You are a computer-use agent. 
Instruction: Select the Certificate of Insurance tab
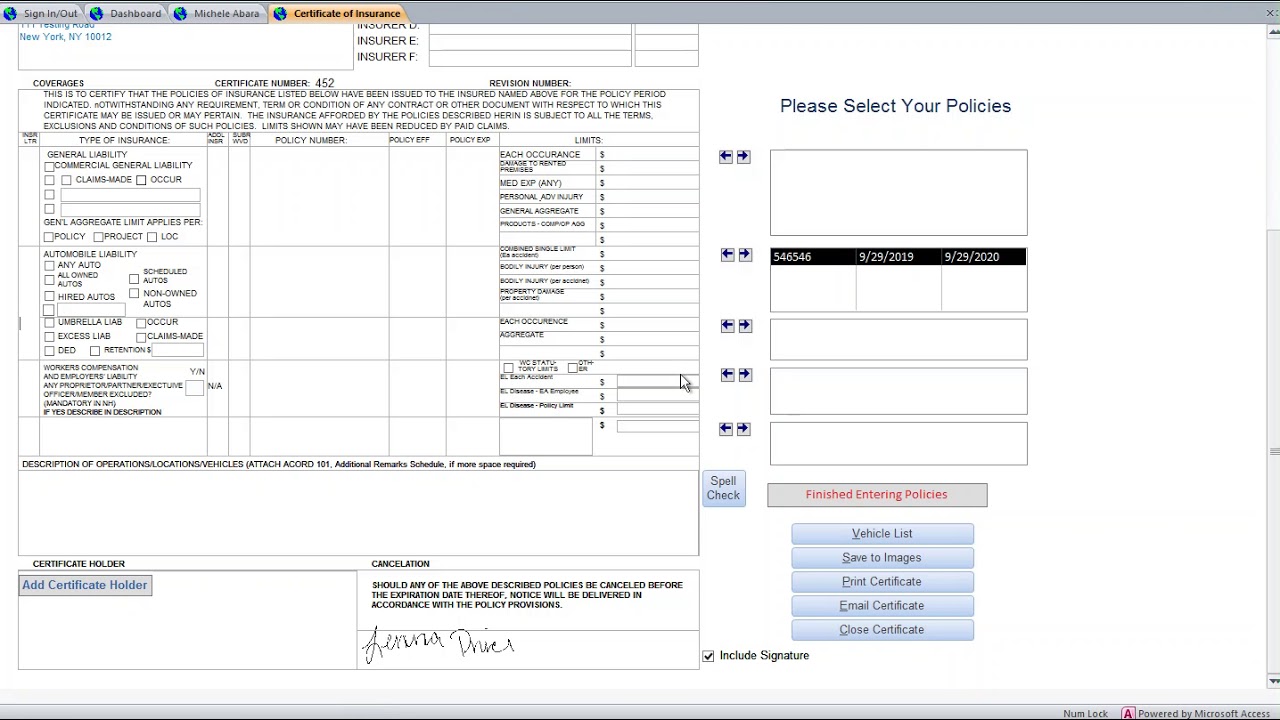(x=338, y=13)
